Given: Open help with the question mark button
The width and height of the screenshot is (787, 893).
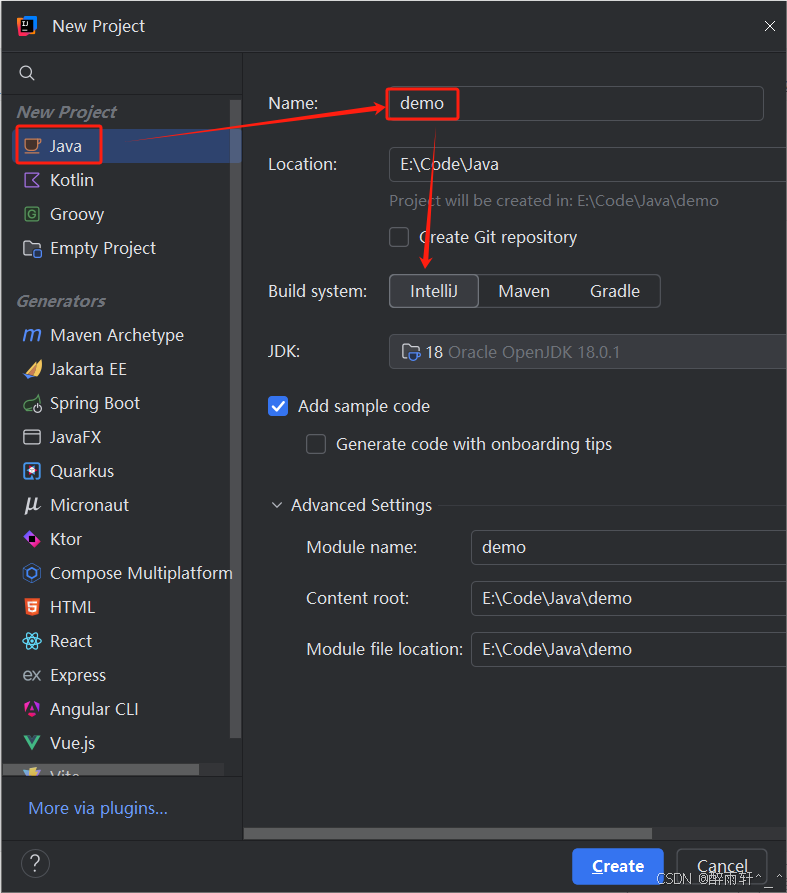Looking at the screenshot, I should click(35, 864).
